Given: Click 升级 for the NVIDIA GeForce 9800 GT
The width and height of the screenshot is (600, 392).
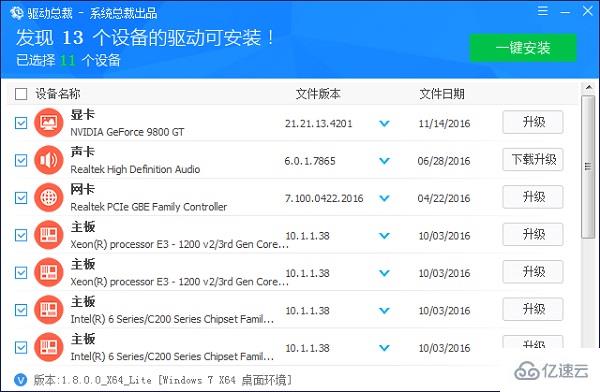Looking at the screenshot, I should pos(533,122).
